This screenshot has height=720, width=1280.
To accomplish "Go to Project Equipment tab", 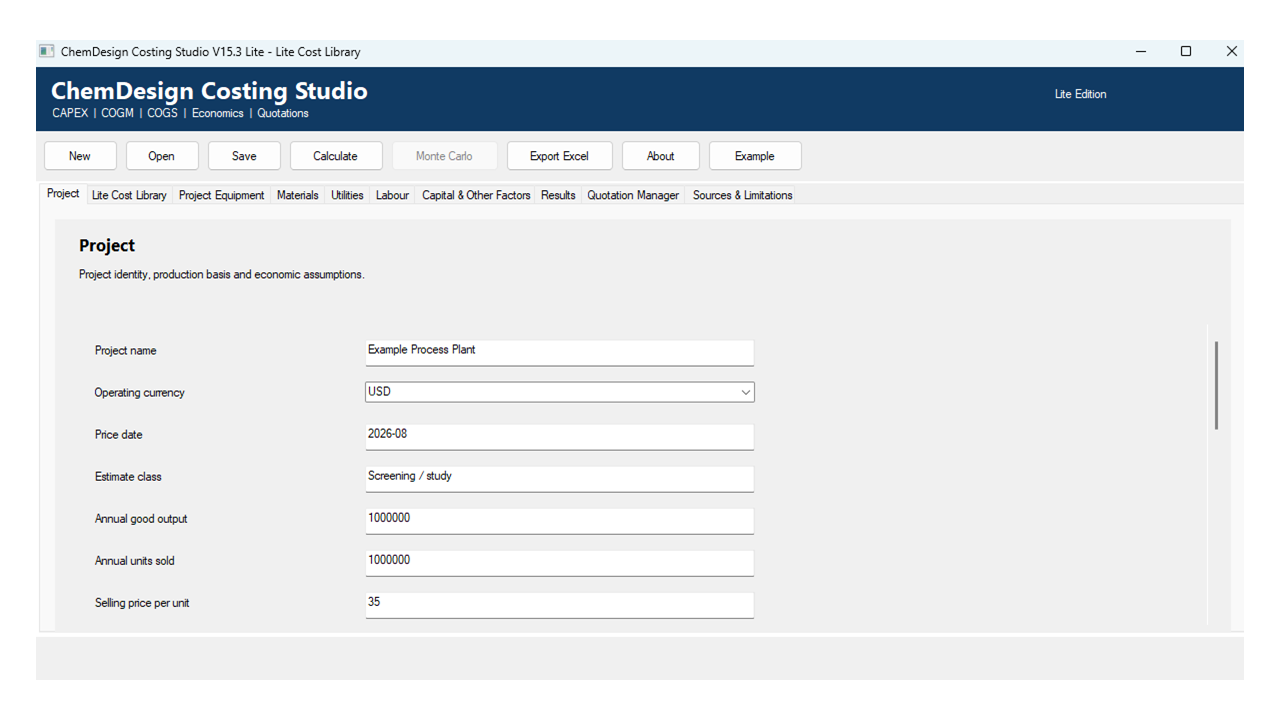I will click(x=222, y=195).
